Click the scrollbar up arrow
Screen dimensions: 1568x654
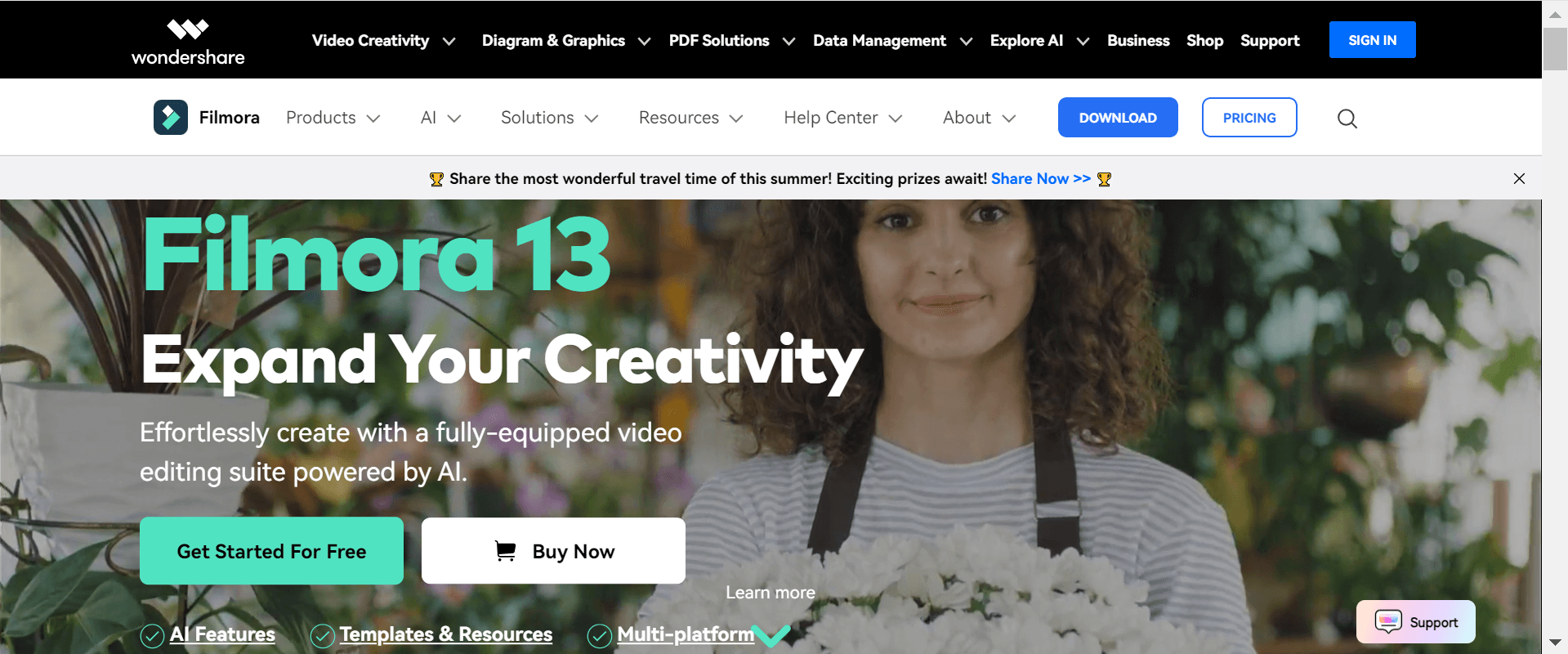pos(1555,14)
